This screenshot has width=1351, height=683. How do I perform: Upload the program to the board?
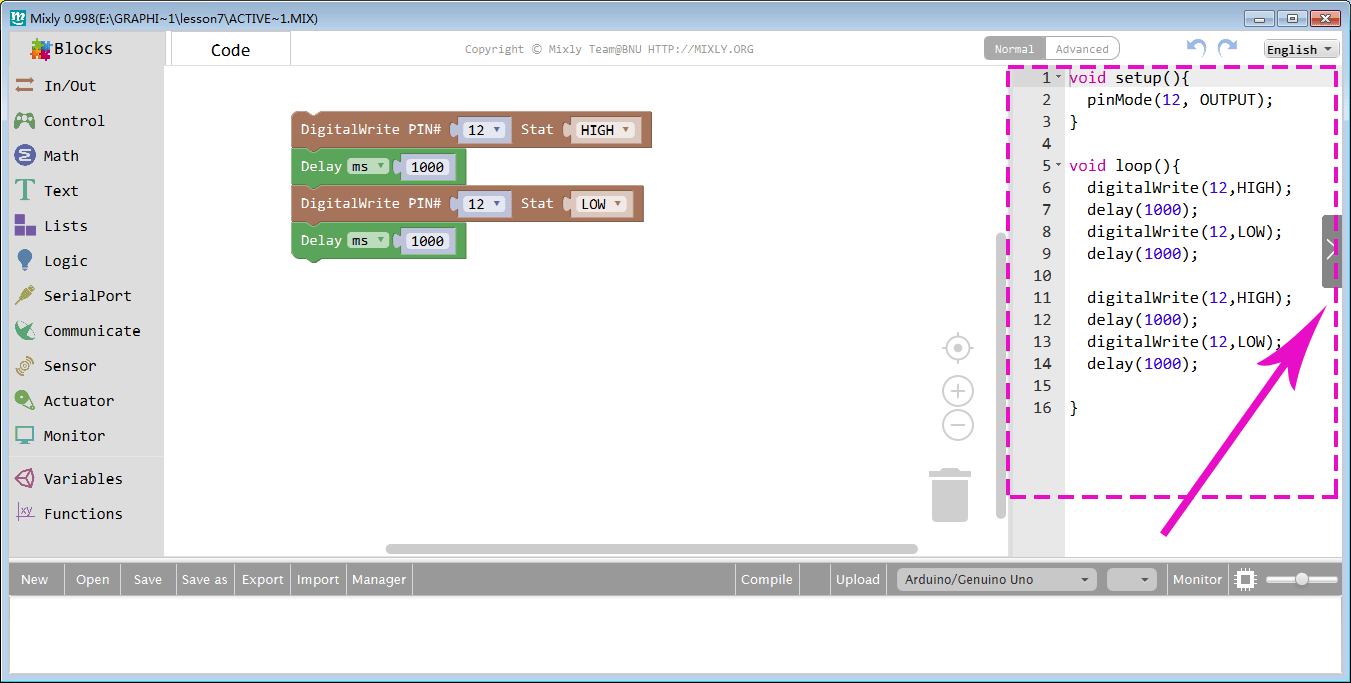[858, 580]
